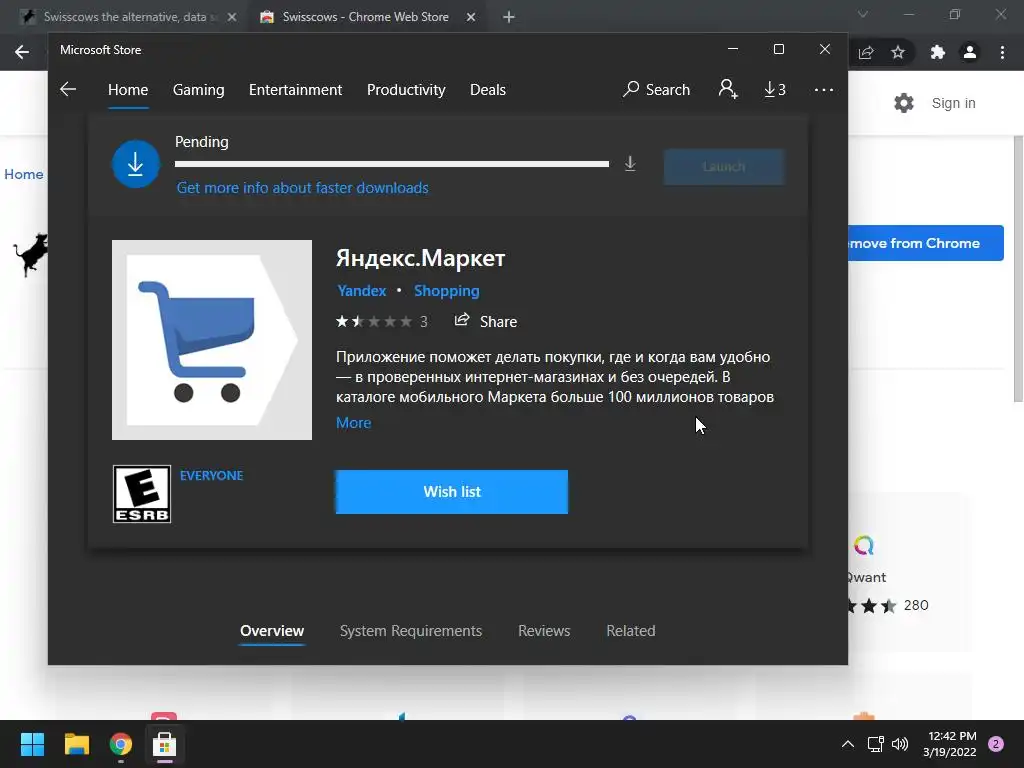This screenshot has width=1024, height=768.
Task: Switch to System Requirements section
Action: coord(411,631)
